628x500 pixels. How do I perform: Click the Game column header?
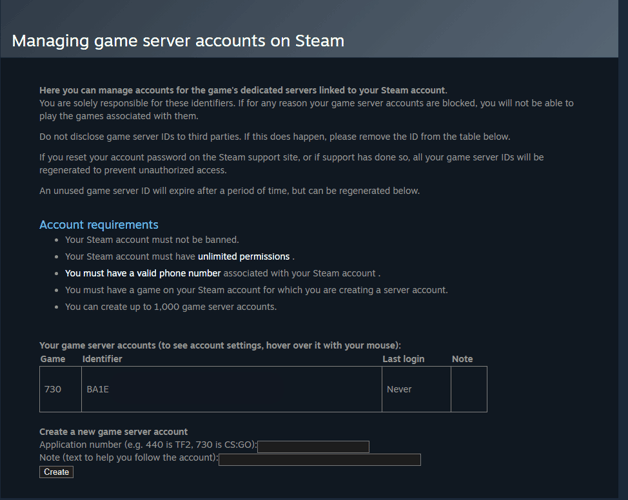[x=52, y=359]
